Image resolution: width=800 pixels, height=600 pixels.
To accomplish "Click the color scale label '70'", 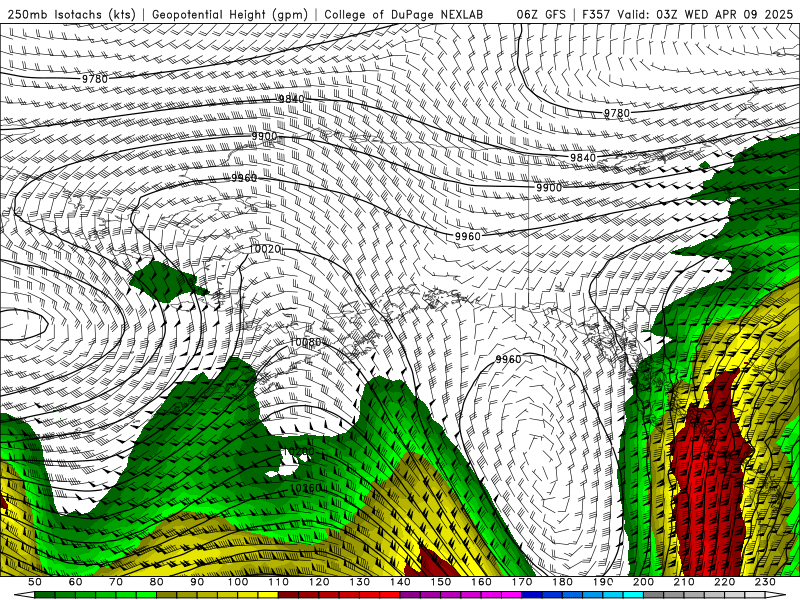I will click(x=116, y=582).
